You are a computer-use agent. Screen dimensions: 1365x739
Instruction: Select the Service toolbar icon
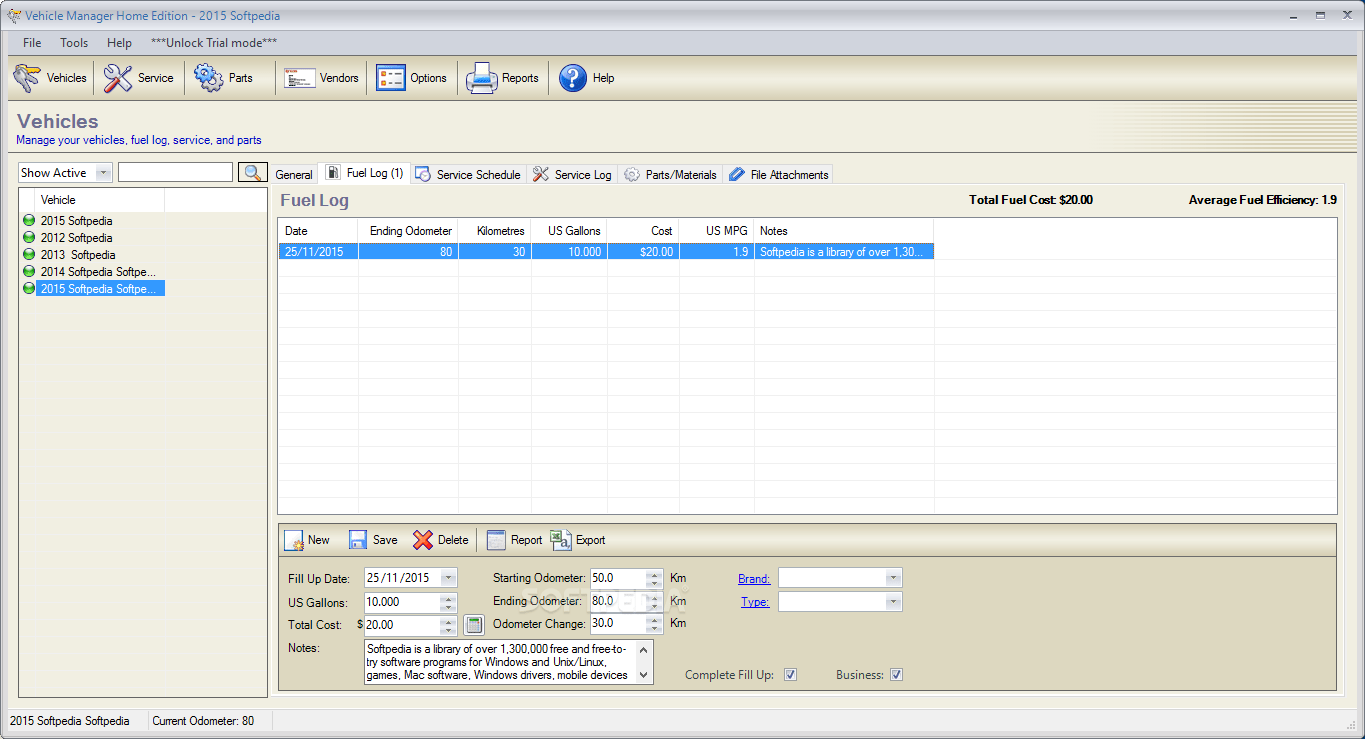[x=139, y=77]
